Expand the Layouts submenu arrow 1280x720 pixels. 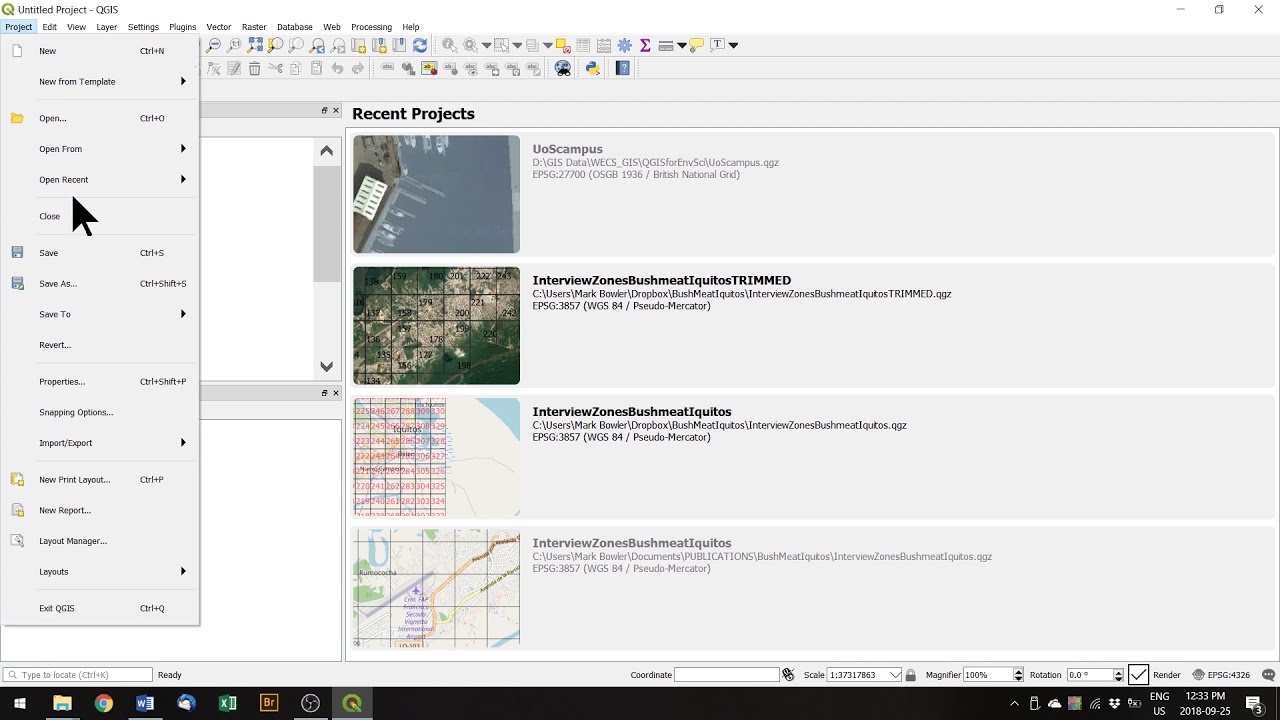pos(183,572)
